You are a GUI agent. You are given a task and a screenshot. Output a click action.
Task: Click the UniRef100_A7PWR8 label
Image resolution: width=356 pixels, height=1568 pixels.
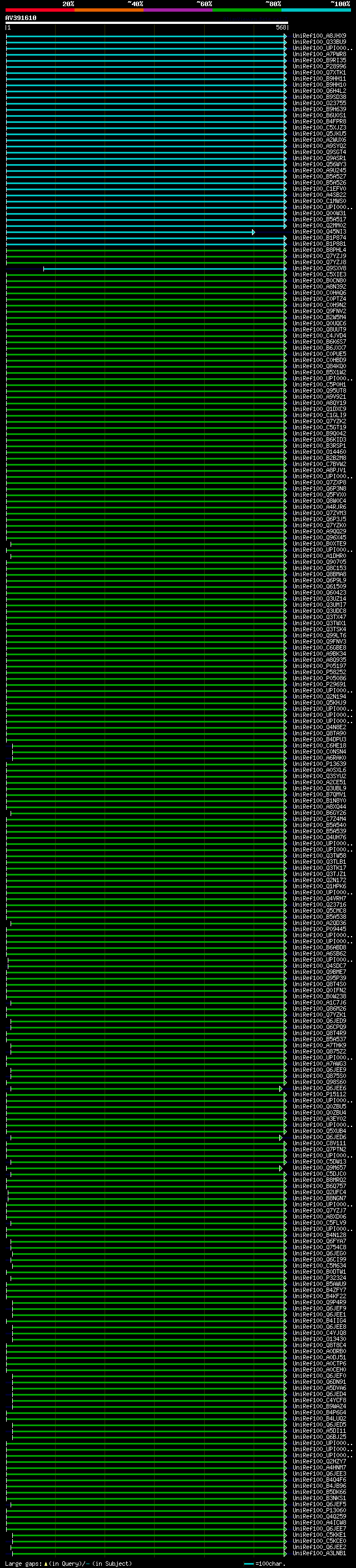[x=319, y=54]
